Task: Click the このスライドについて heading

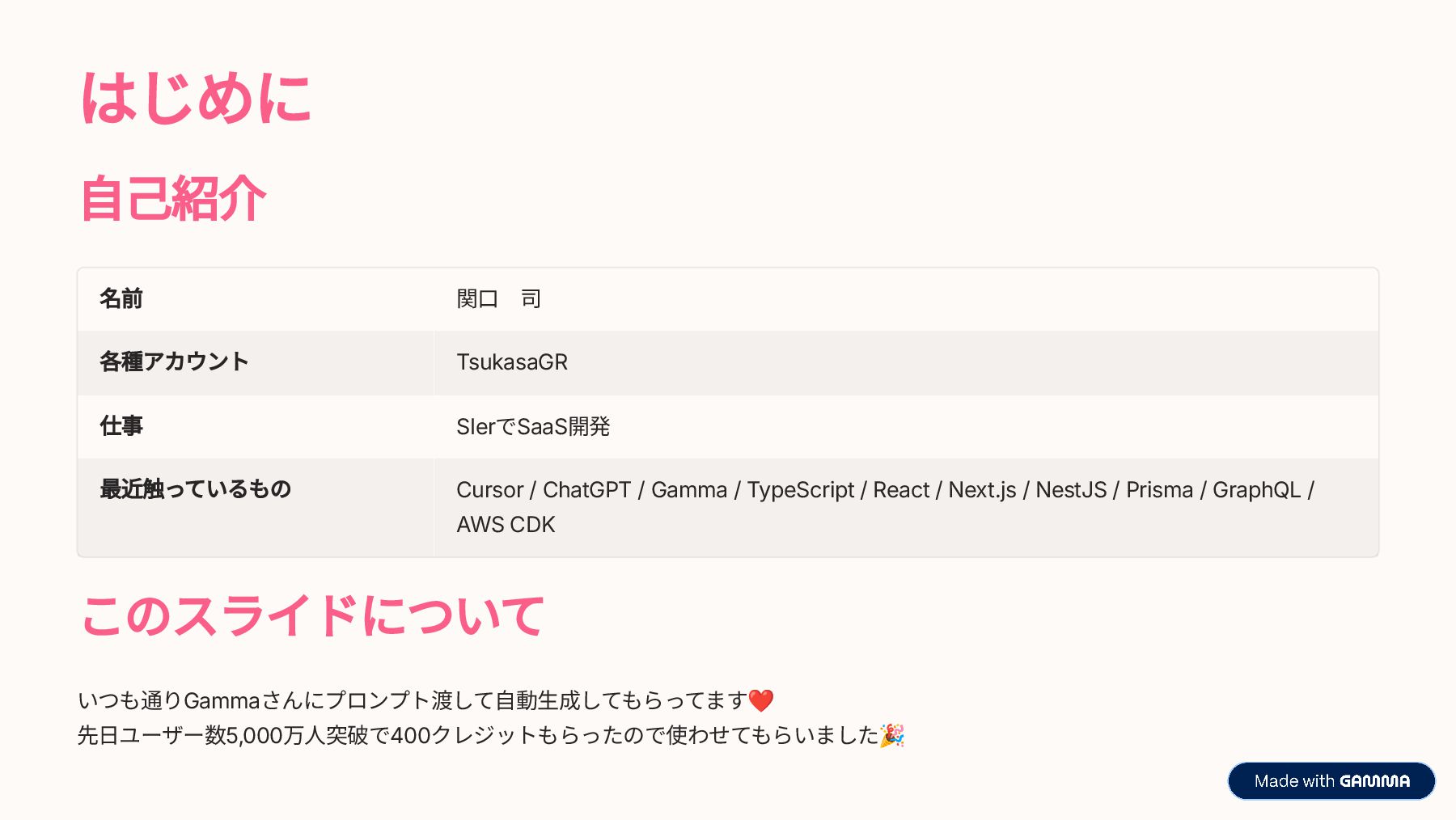Action: [312, 616]
